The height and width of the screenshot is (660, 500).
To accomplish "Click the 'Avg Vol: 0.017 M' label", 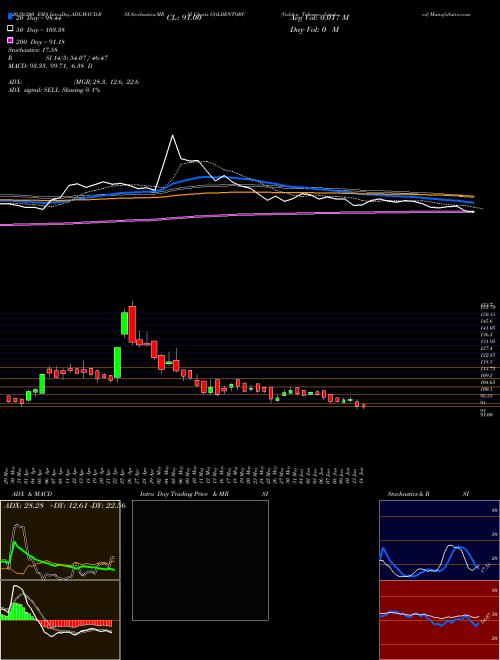I will pyautogui.click(x=319, y=18).
